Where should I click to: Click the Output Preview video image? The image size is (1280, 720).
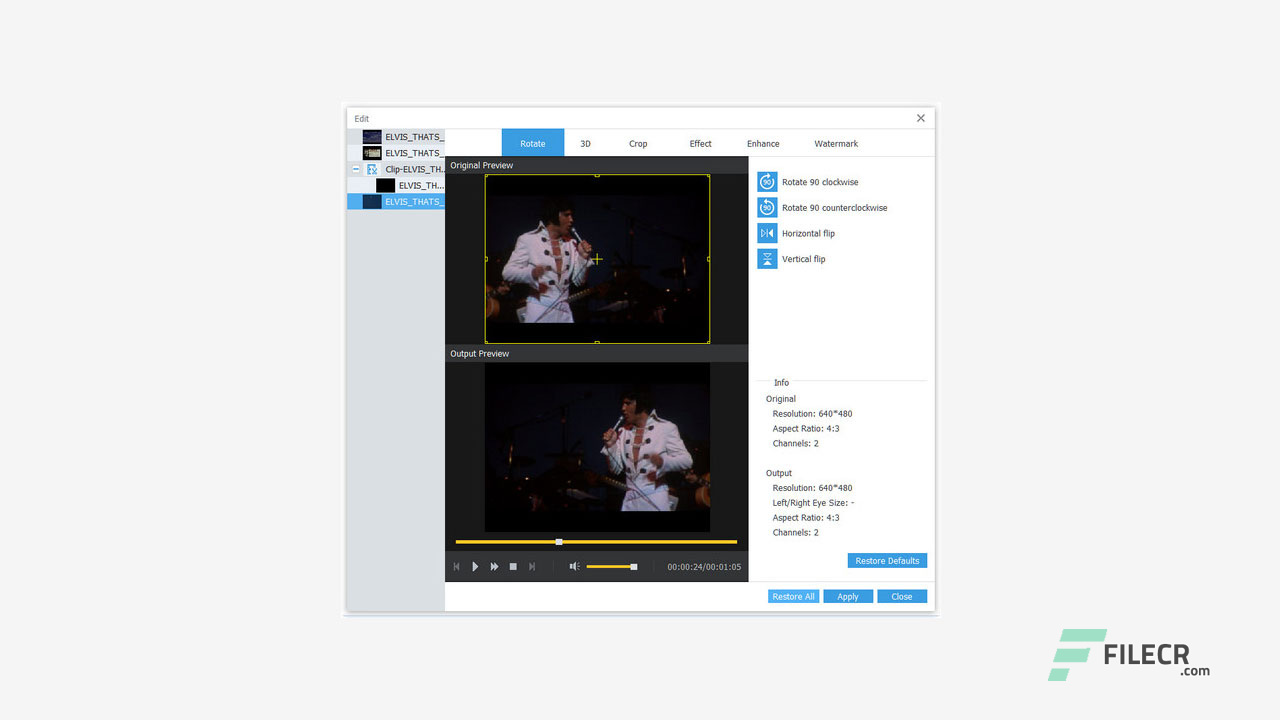[597, 447]
